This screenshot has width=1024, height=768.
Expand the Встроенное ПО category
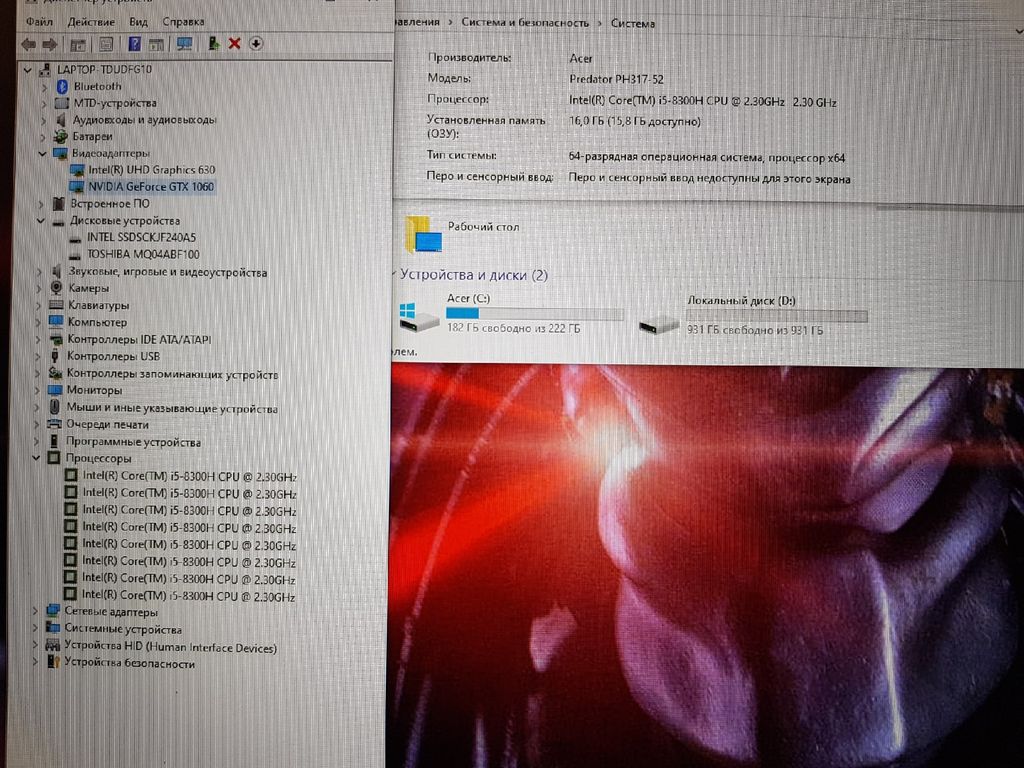coord(42,204)
